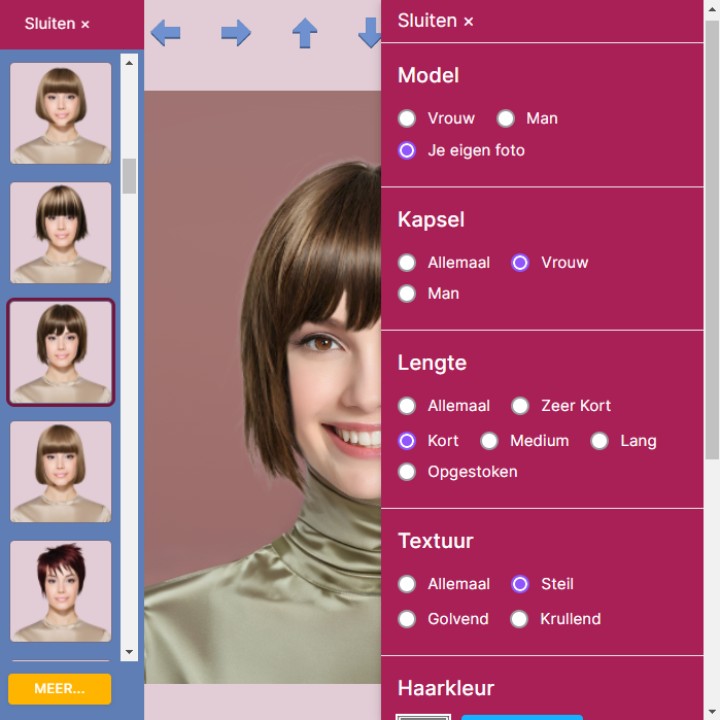
Task: Select Vrouw under Model
Action: (407, 118)
